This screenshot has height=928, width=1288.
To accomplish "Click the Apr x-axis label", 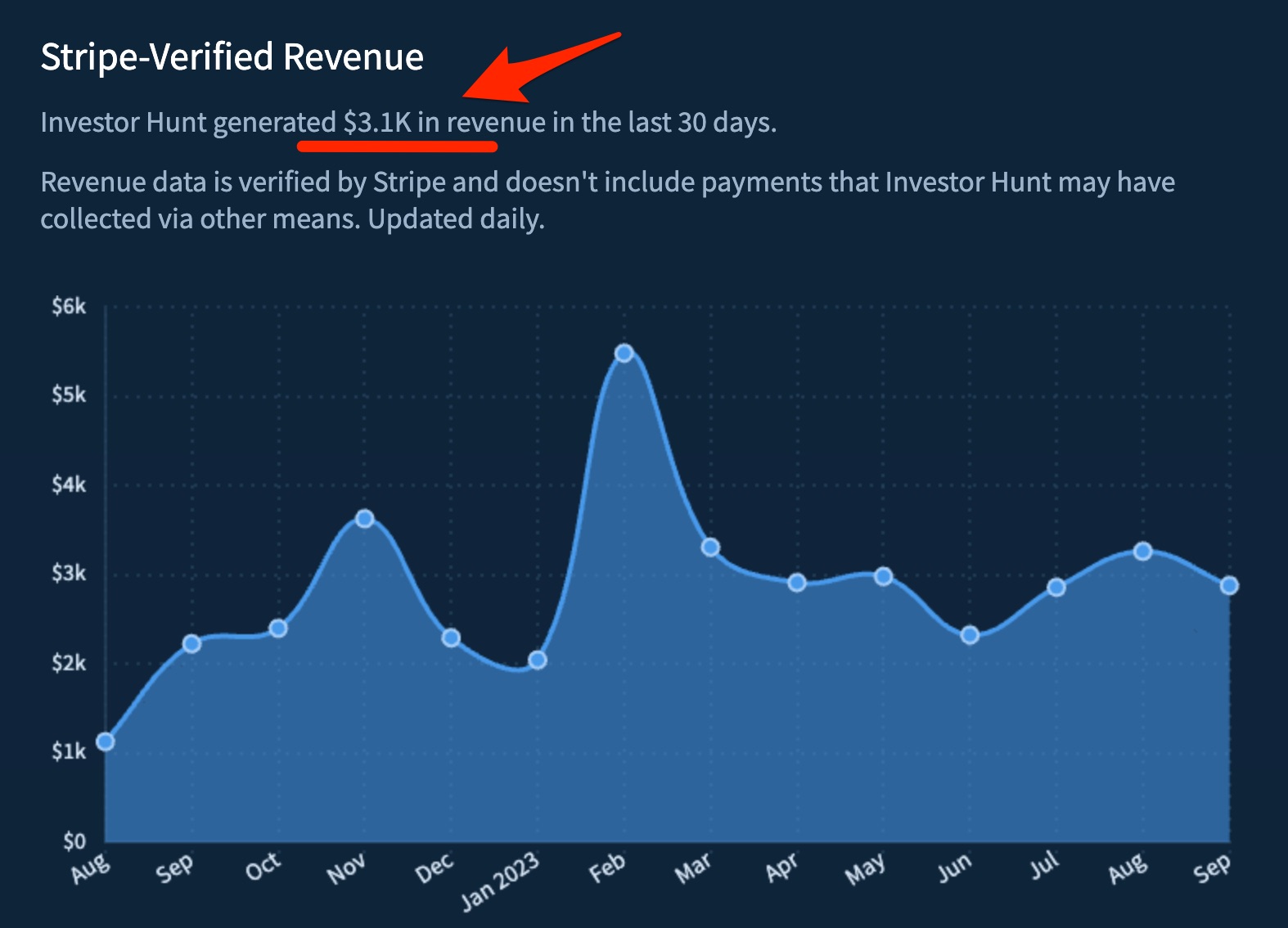I will pos(781,868).
